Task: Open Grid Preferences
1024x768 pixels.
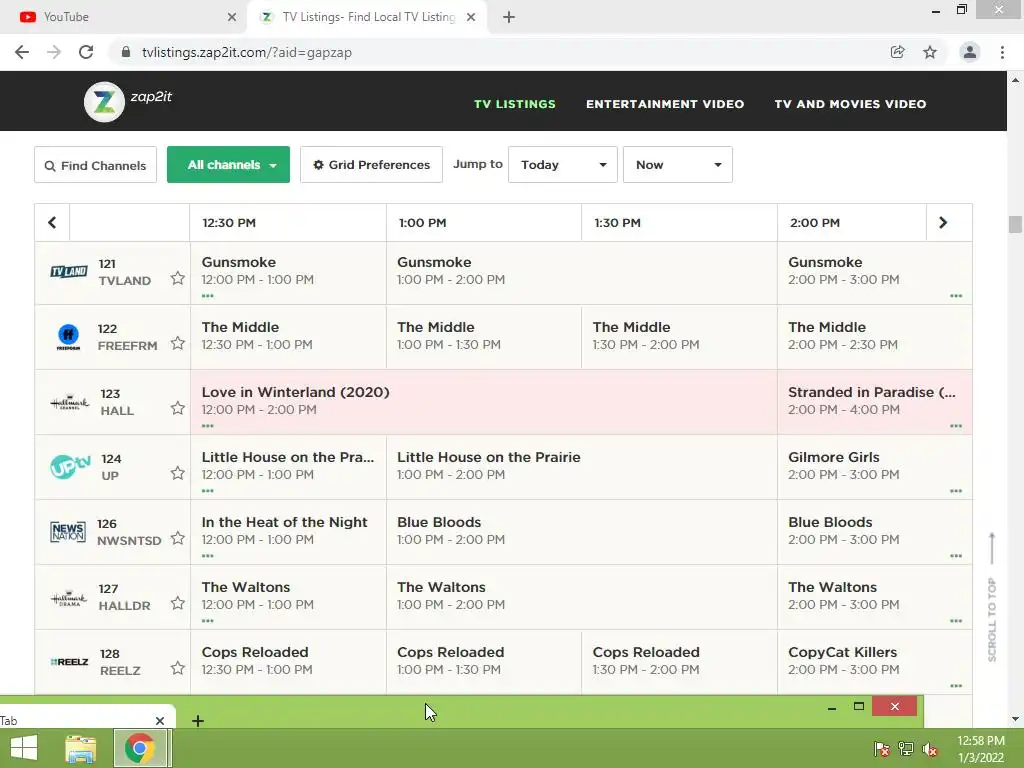Action: [372, 165]
